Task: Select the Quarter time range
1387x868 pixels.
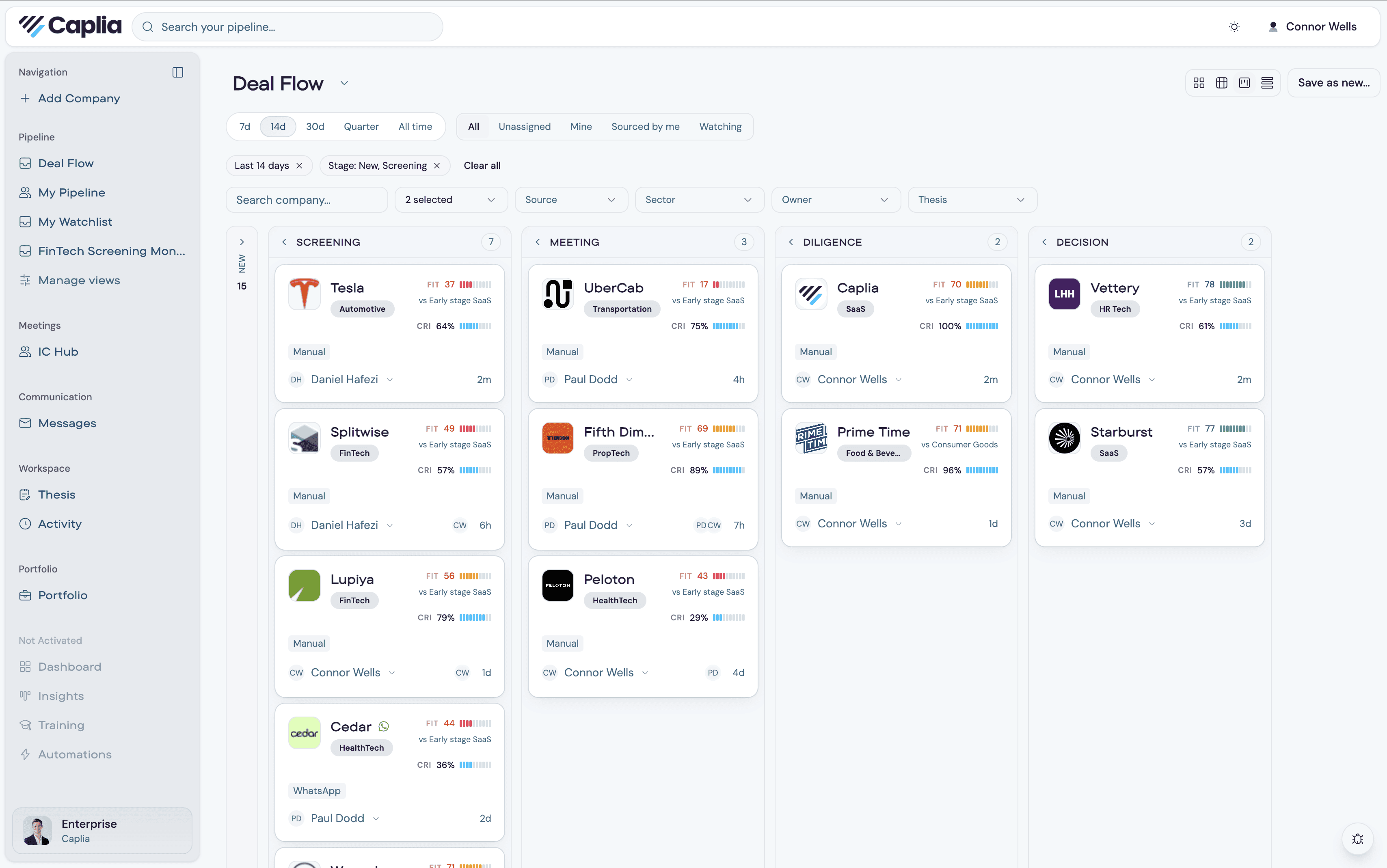Action: 361,127
